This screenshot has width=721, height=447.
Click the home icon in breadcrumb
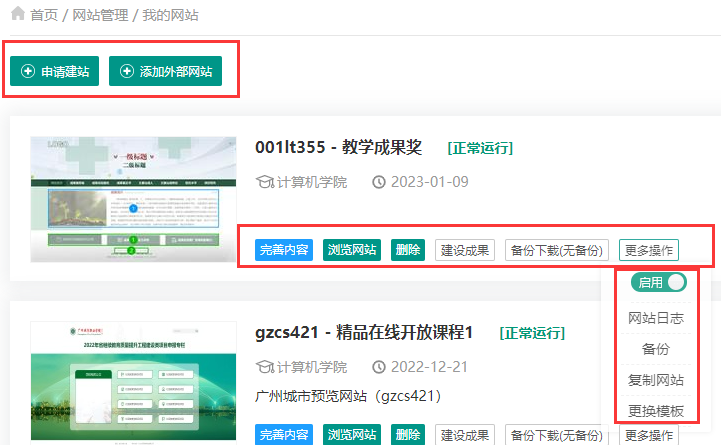tap(16, 15)
